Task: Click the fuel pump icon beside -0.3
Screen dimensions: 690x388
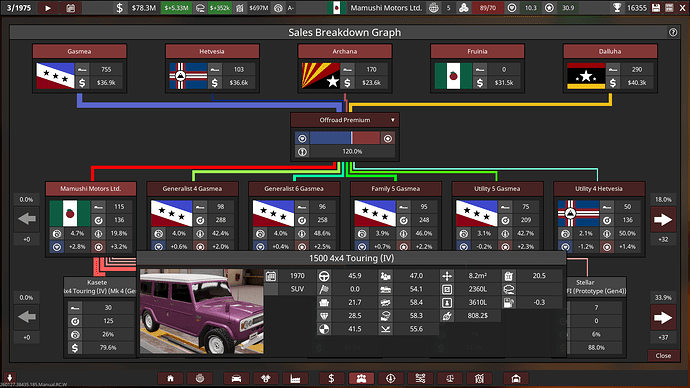Action: (509, 302)
